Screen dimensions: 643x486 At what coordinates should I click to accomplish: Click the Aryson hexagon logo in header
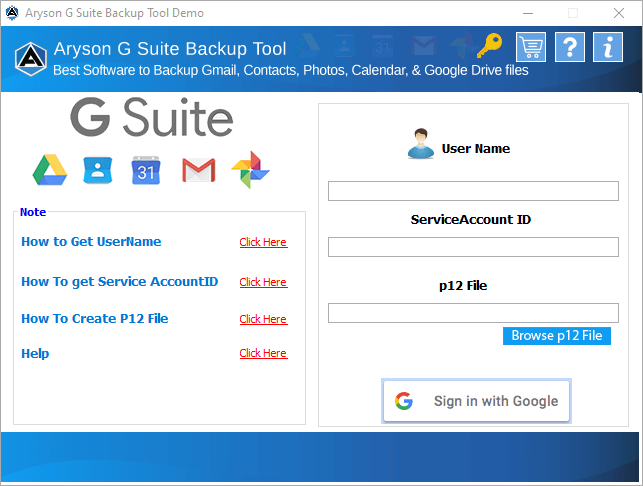click(31, 59)
